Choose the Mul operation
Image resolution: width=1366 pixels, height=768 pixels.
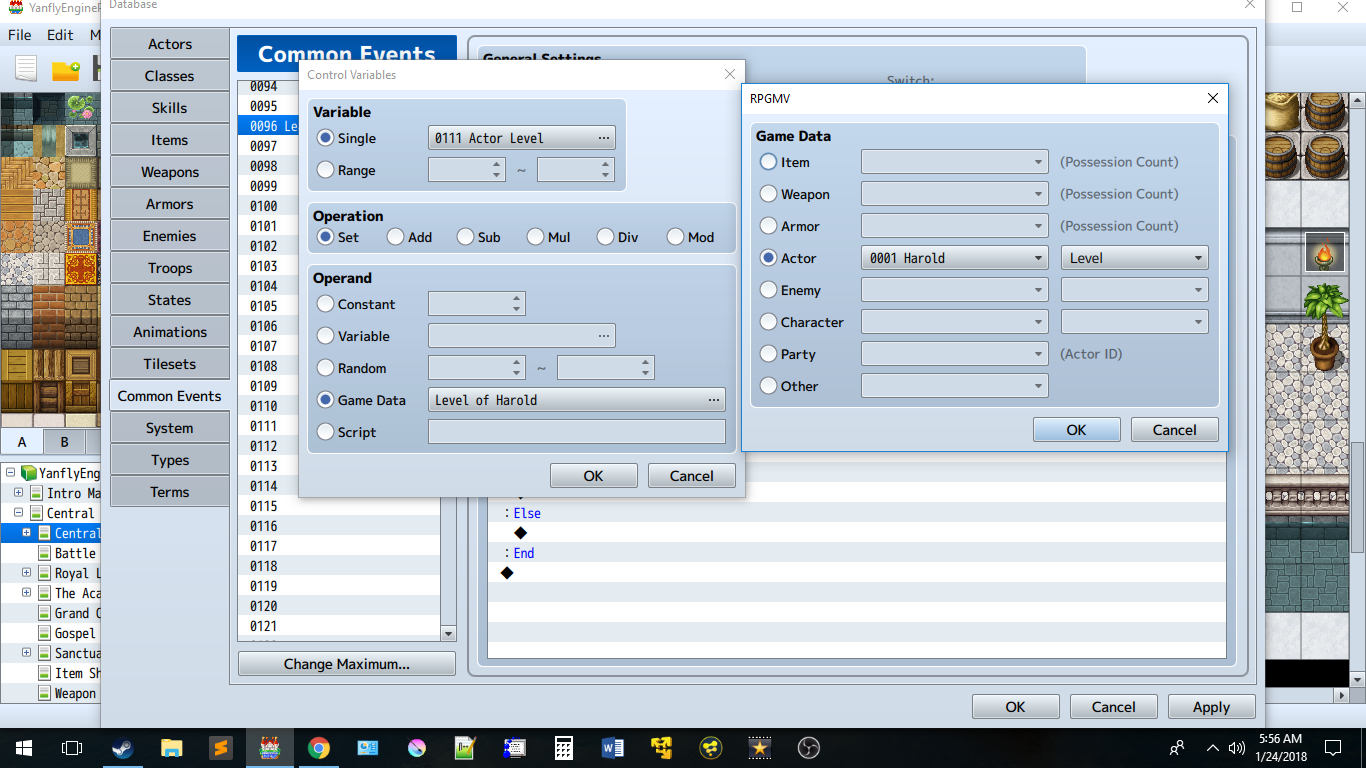point(535,237)
